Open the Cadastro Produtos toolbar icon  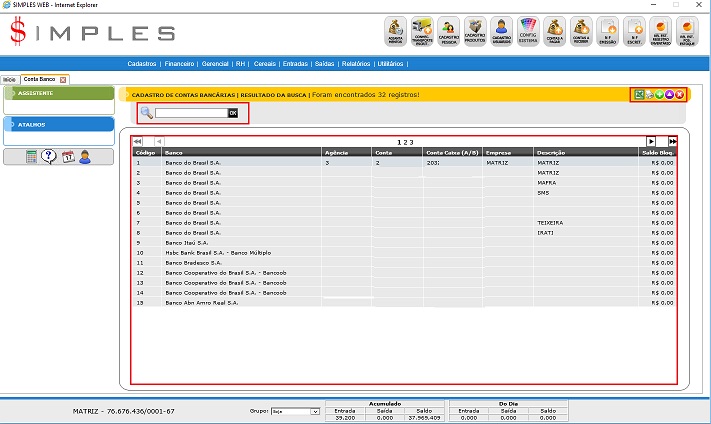tap(475, 31)
